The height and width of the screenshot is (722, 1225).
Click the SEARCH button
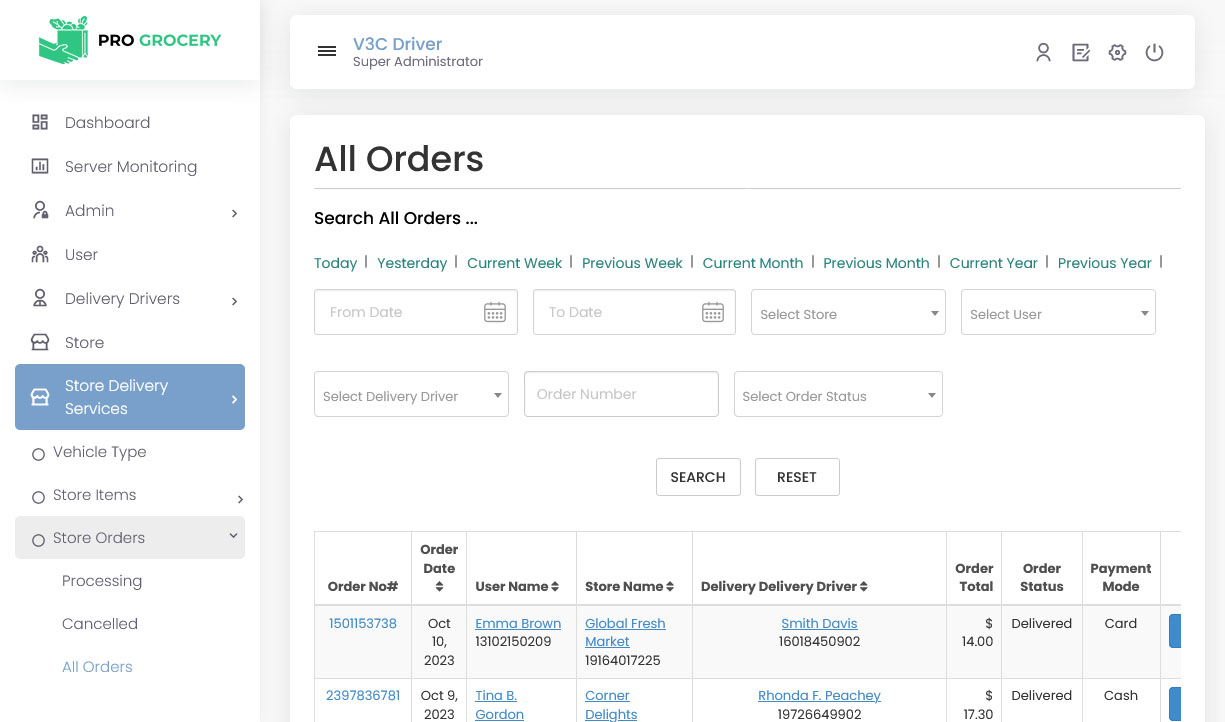click(698, 477)
